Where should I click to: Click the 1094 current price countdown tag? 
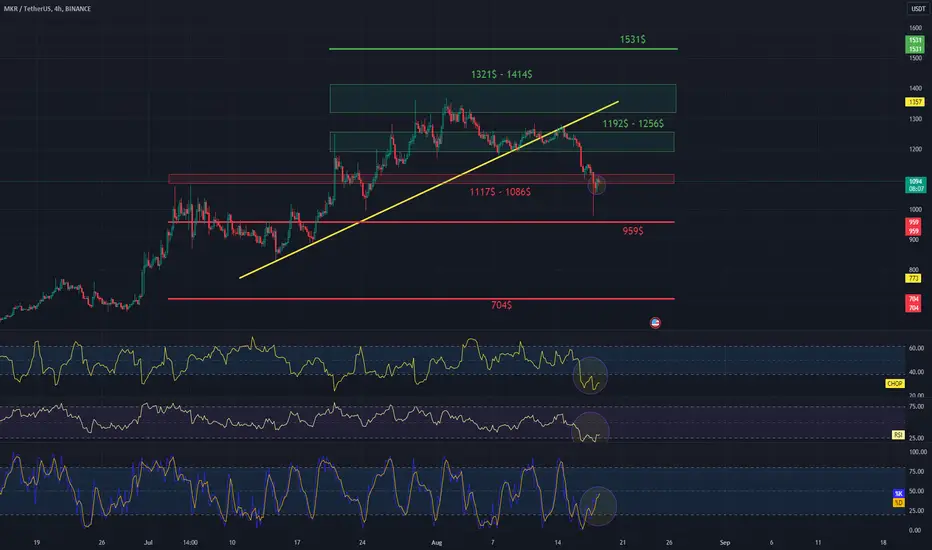click(x=915, y=185)
